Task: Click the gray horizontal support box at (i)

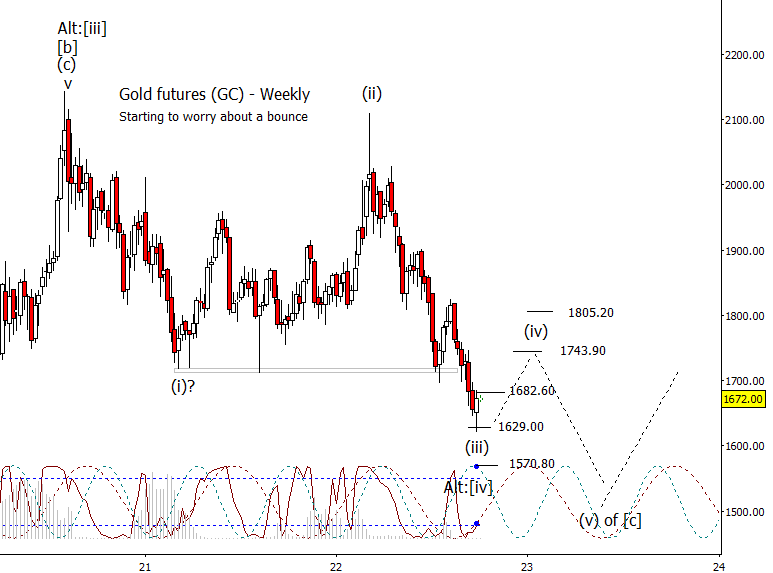Action: 316,370
